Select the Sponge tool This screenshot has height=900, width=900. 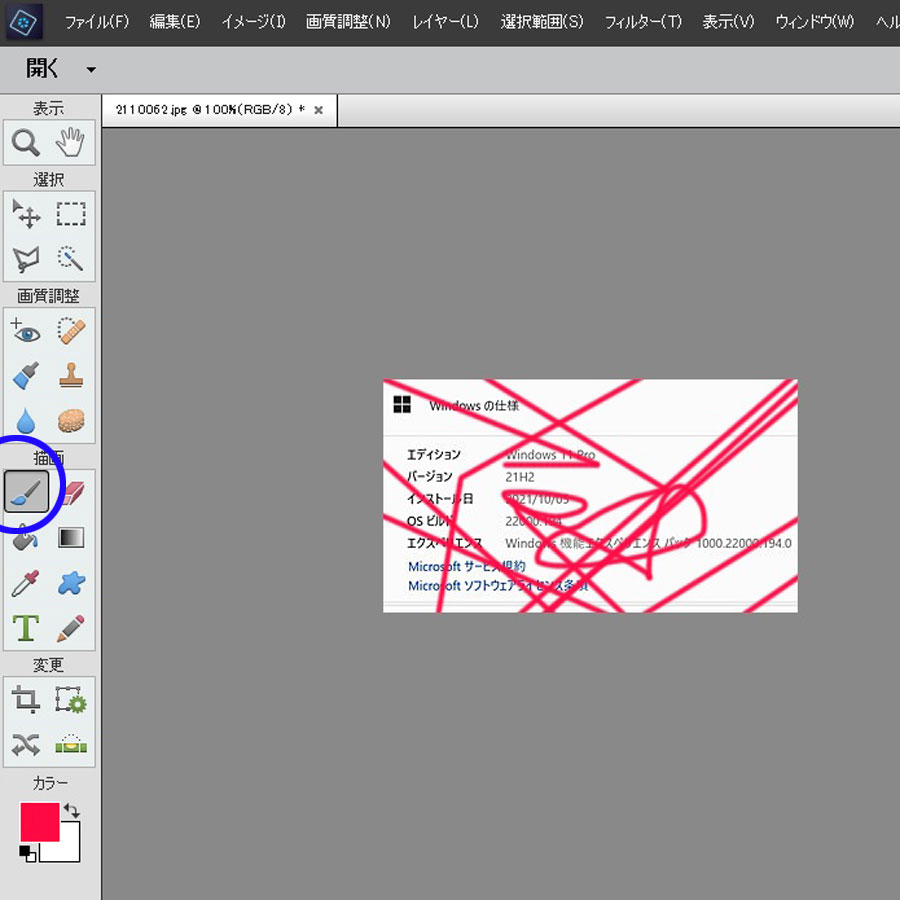point(71,421)
